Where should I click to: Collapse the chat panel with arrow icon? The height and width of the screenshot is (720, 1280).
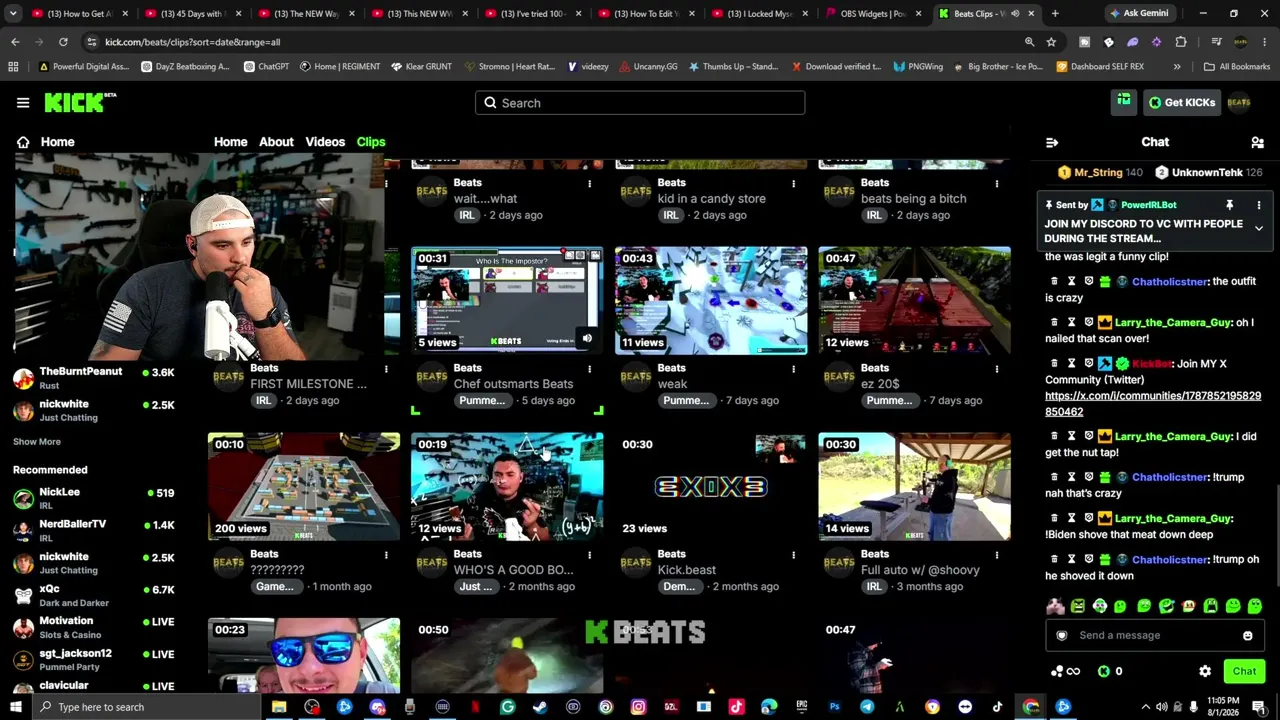pyautogui.click(x=1052, y=142)
